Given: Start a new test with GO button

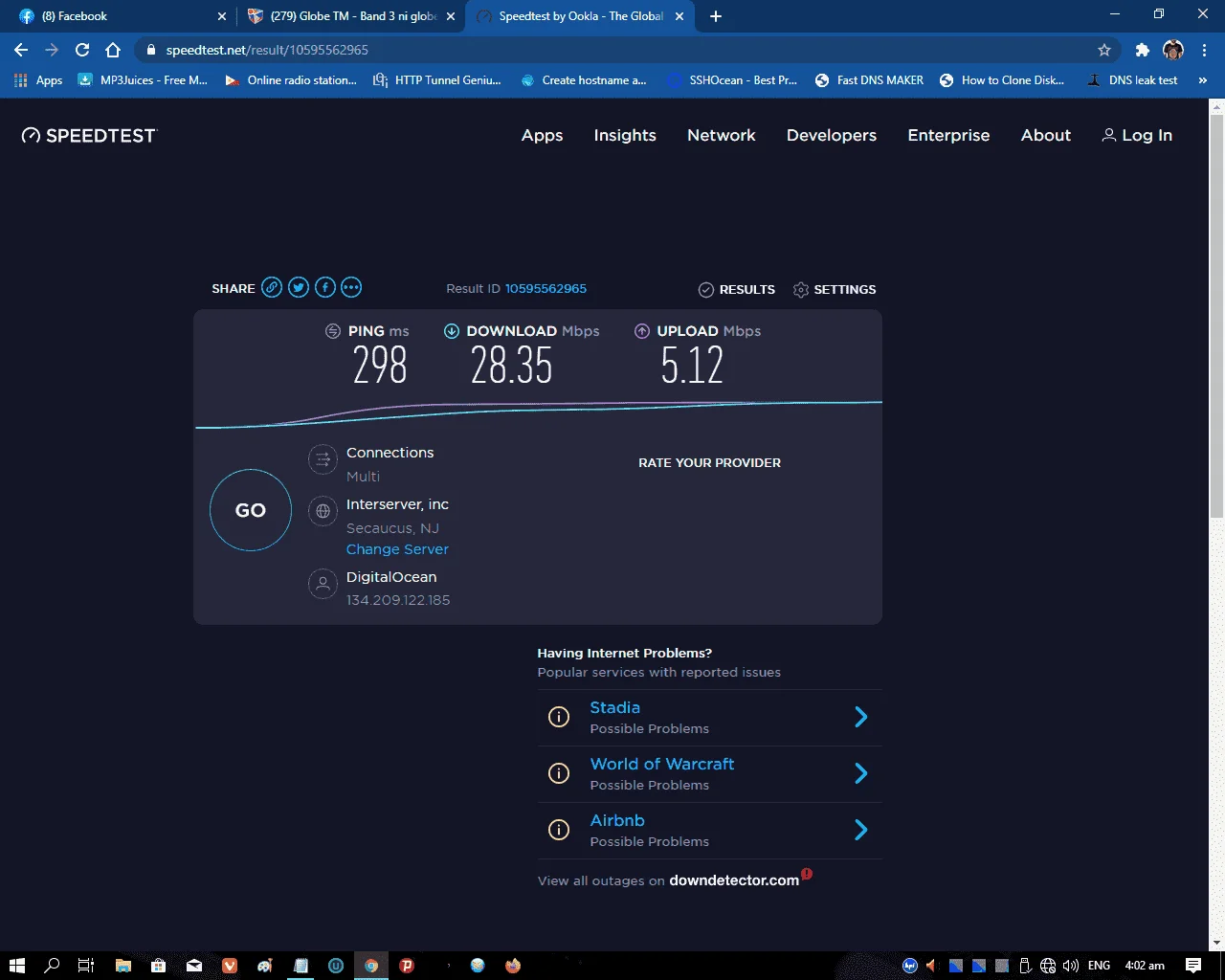Looking at the screenshot, I should (251, 510).
